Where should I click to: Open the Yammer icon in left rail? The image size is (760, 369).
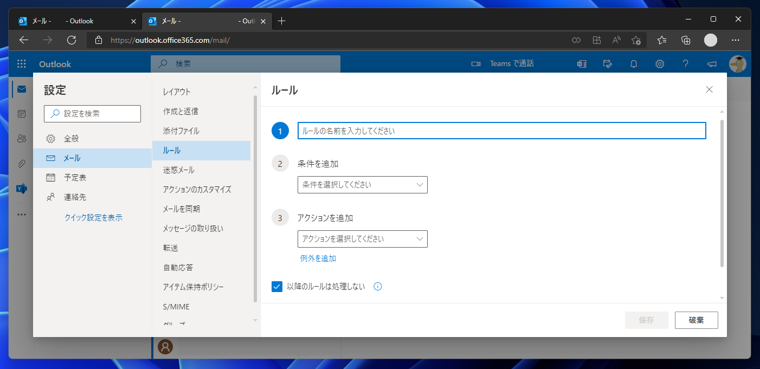[x=21, y=189]
